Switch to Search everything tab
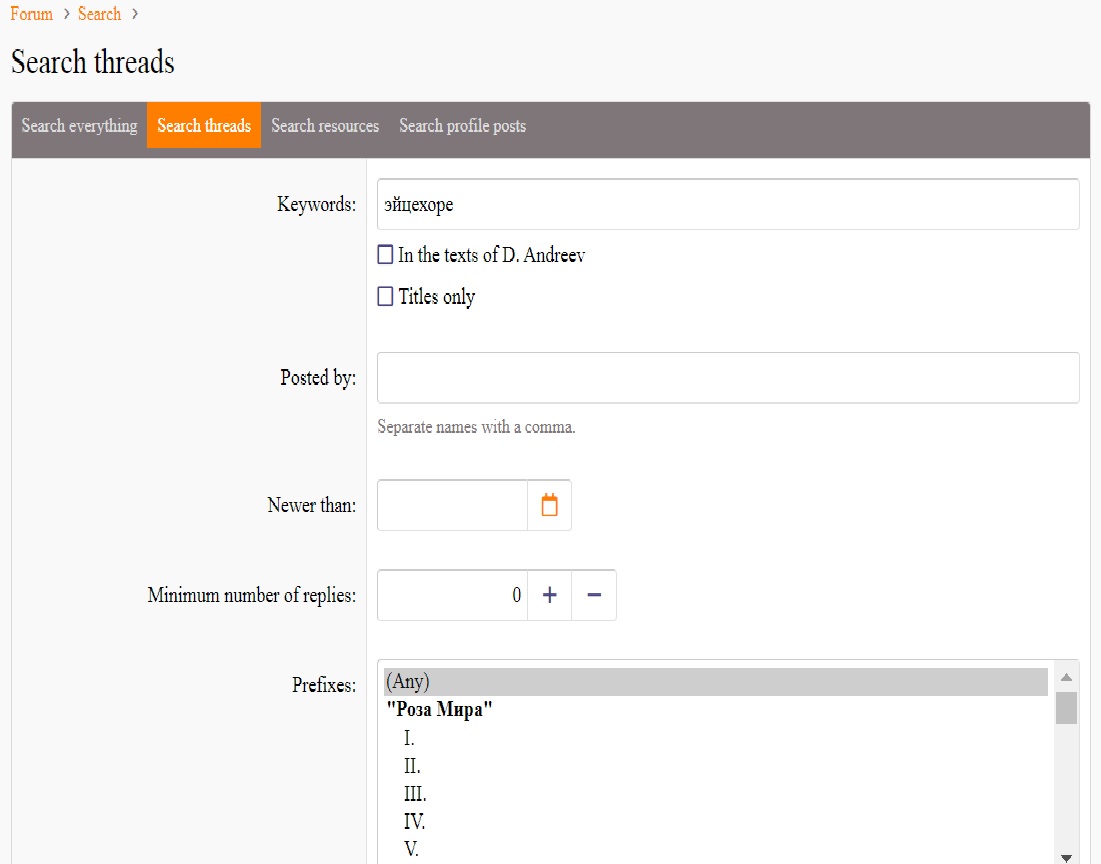 79,125
